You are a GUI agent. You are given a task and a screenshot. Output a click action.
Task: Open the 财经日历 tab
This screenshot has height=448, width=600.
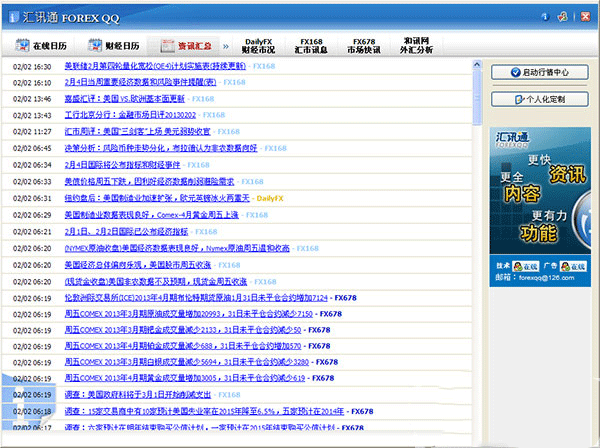tap(114, 46)
